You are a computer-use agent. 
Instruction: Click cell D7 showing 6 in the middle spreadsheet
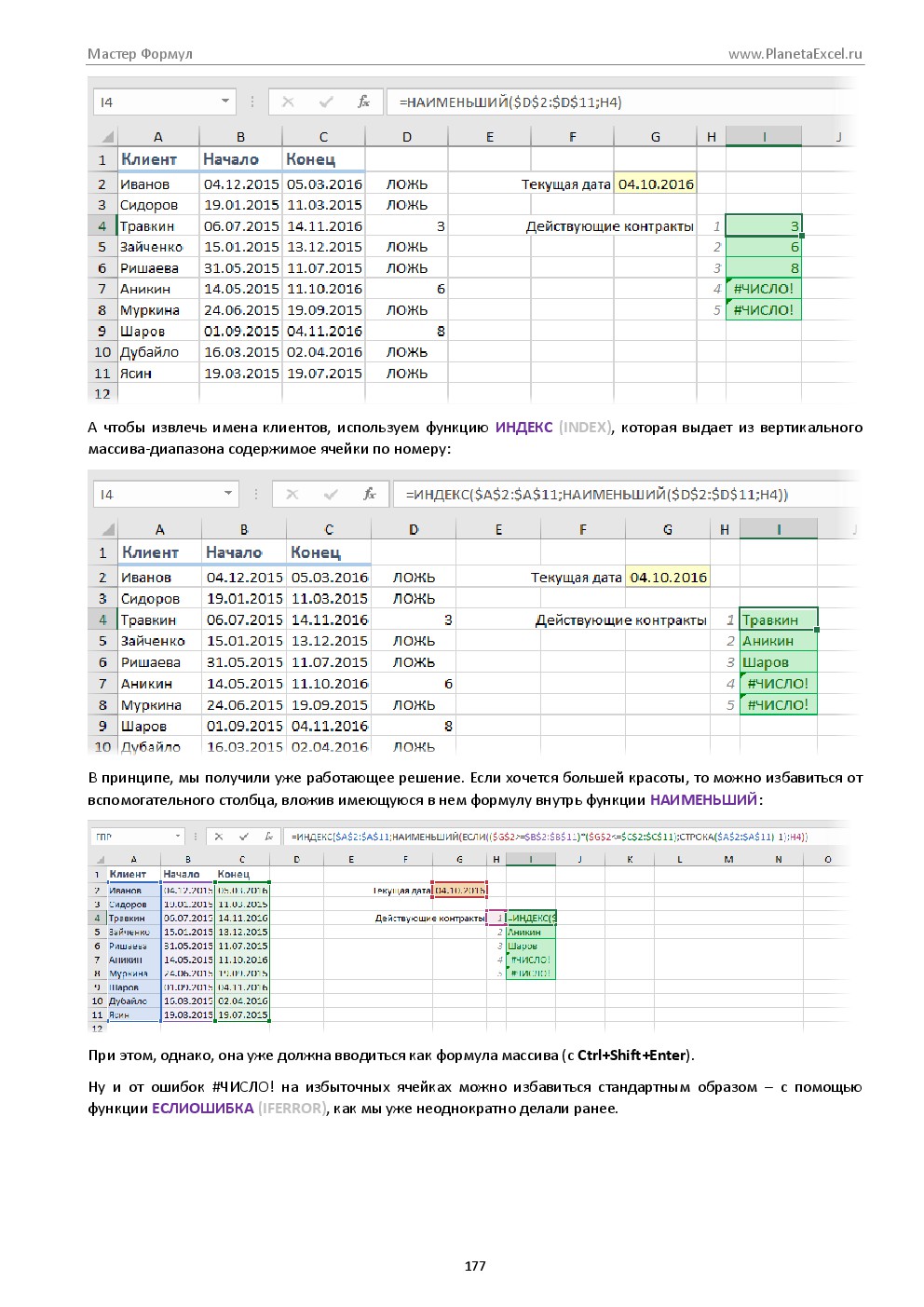point(414,684)
